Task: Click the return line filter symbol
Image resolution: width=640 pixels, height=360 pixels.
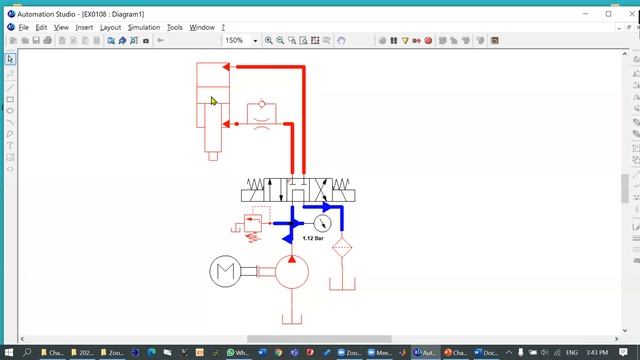Action: click(342, 247)
